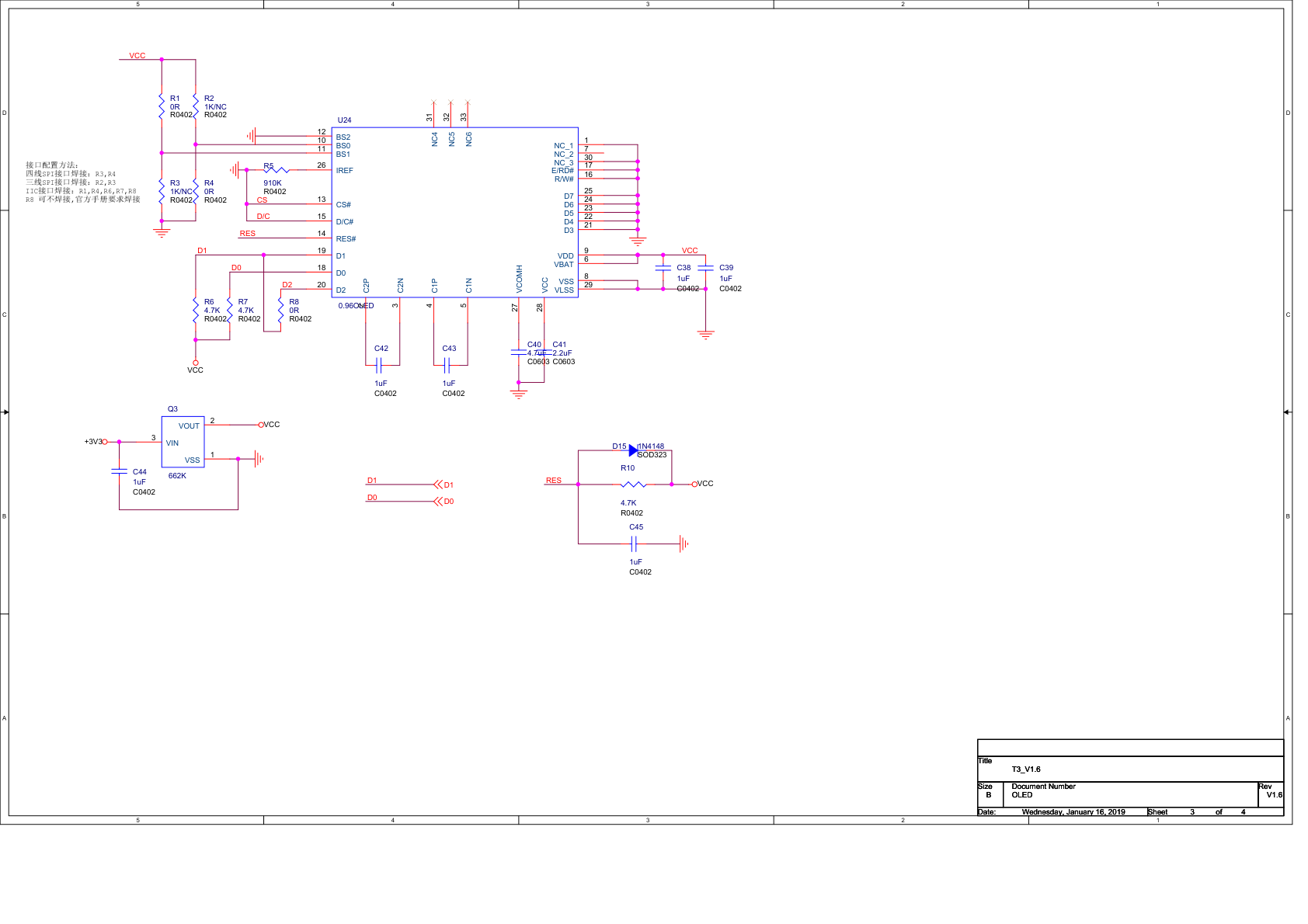Click the D15 1N4148 diode symbol
Image resolution: width=1308 pixels, height=924 pixels.
[x=633, y=450]
